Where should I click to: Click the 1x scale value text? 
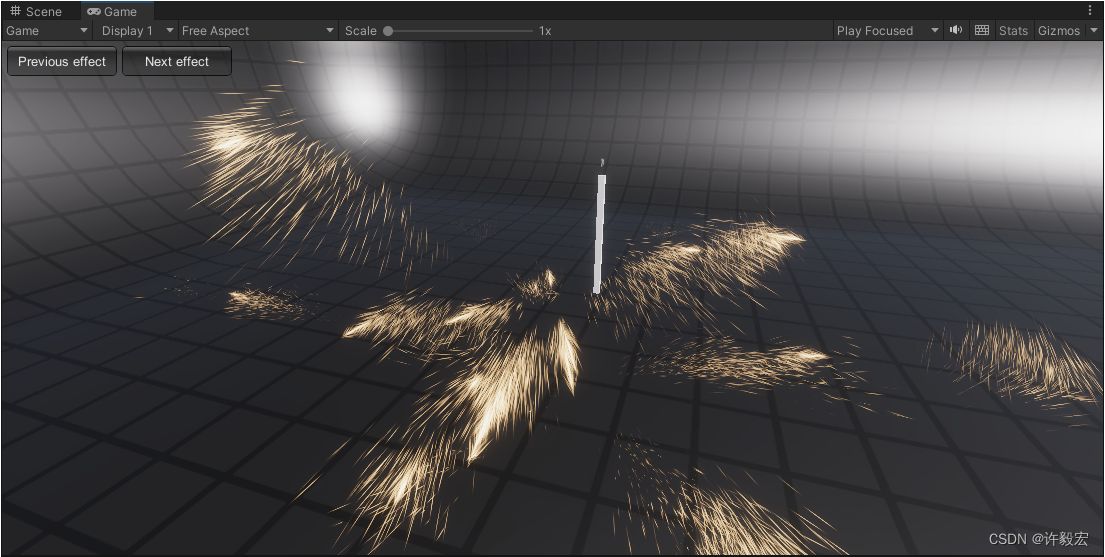pyautogui.click(x=545, y=30)
